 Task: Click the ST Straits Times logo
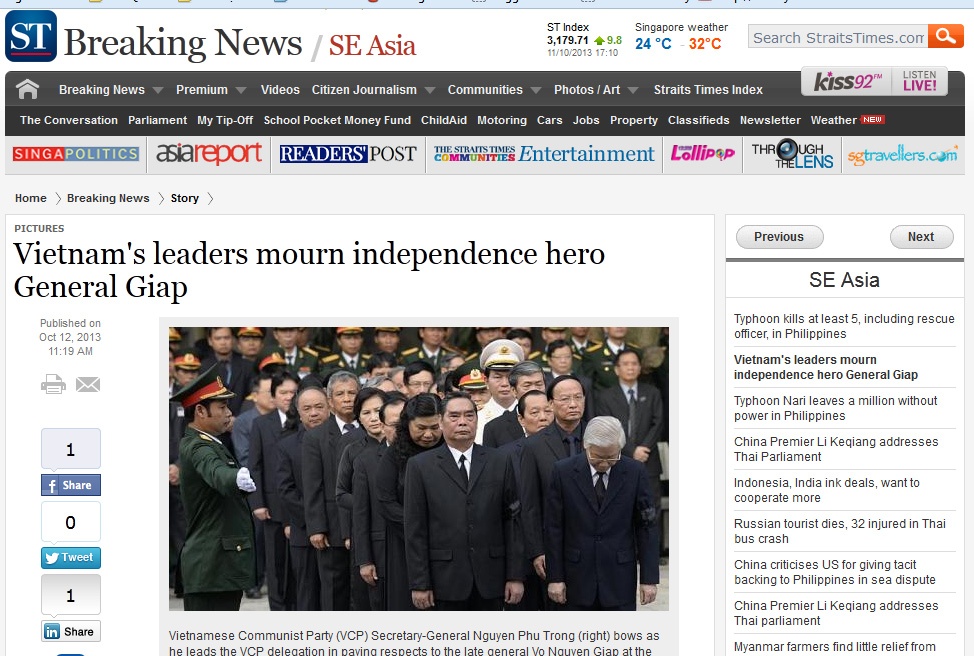point(31,37)
